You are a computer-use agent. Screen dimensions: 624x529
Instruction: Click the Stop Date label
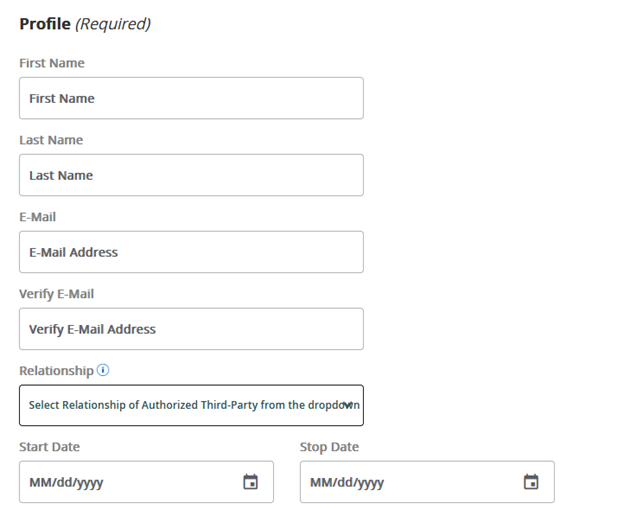tap(329, 447)
